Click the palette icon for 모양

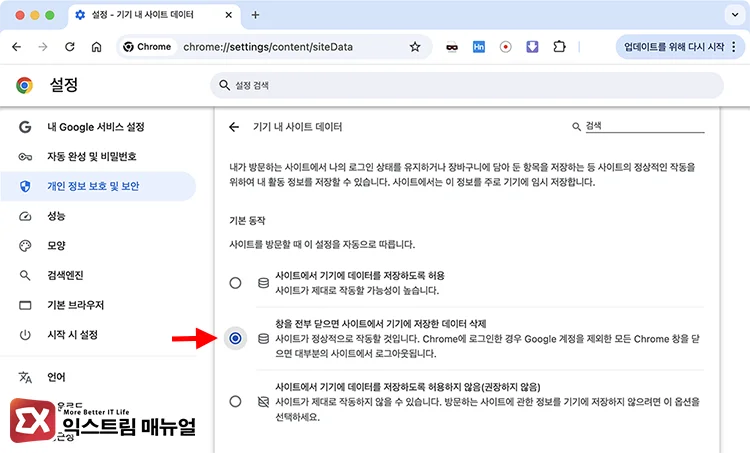[x=25, y=246]
